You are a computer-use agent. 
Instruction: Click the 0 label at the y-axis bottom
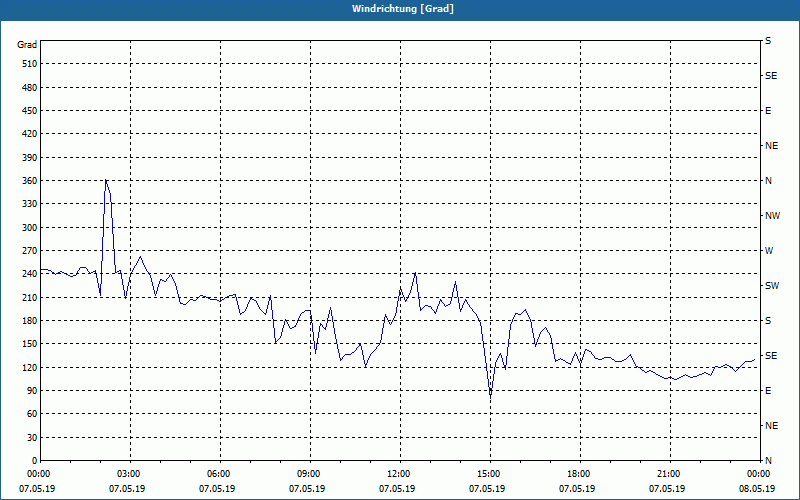(35, 461)
